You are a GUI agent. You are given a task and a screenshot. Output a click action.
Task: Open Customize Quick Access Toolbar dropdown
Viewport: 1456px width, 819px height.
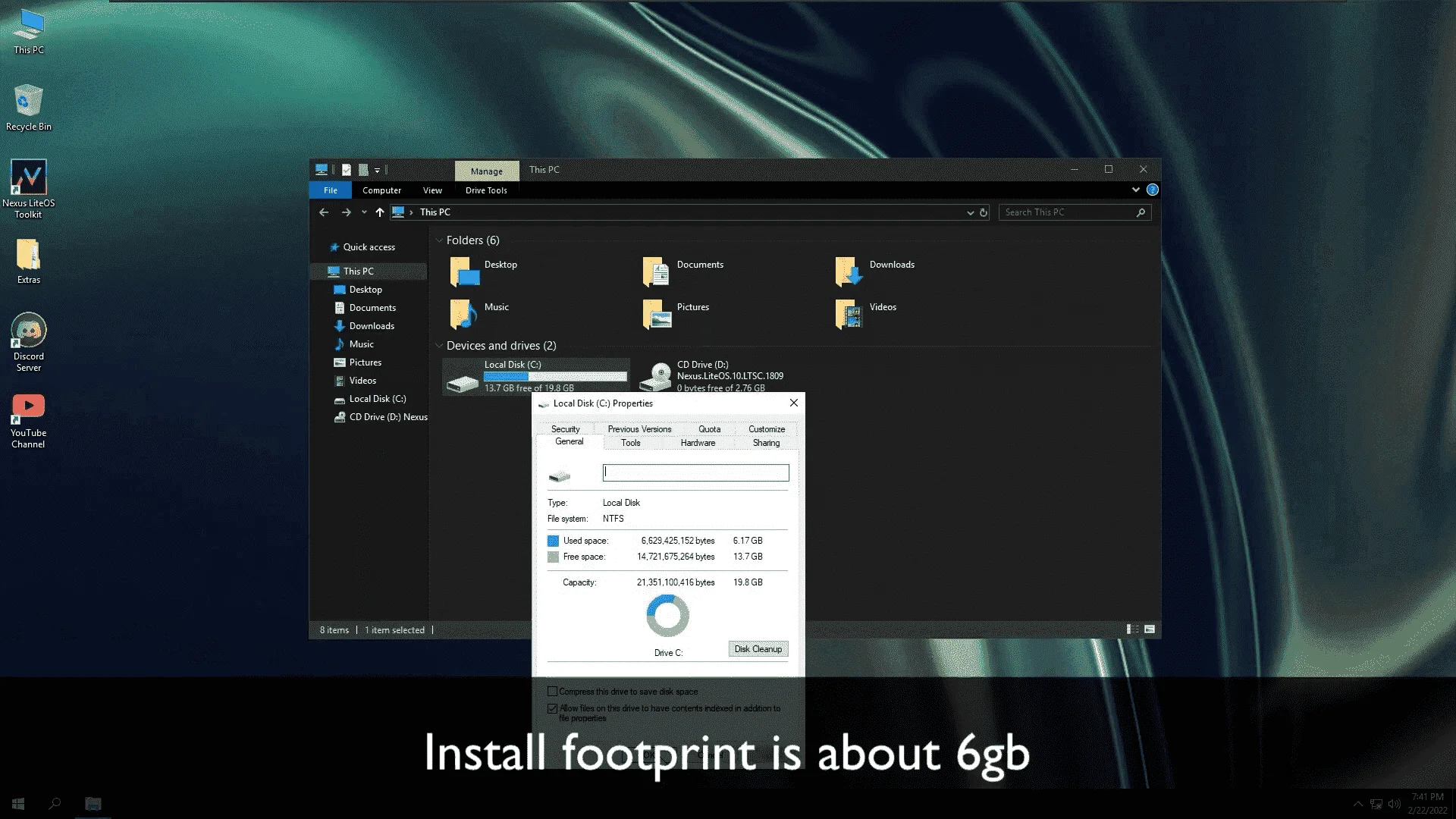click(377, 171)
